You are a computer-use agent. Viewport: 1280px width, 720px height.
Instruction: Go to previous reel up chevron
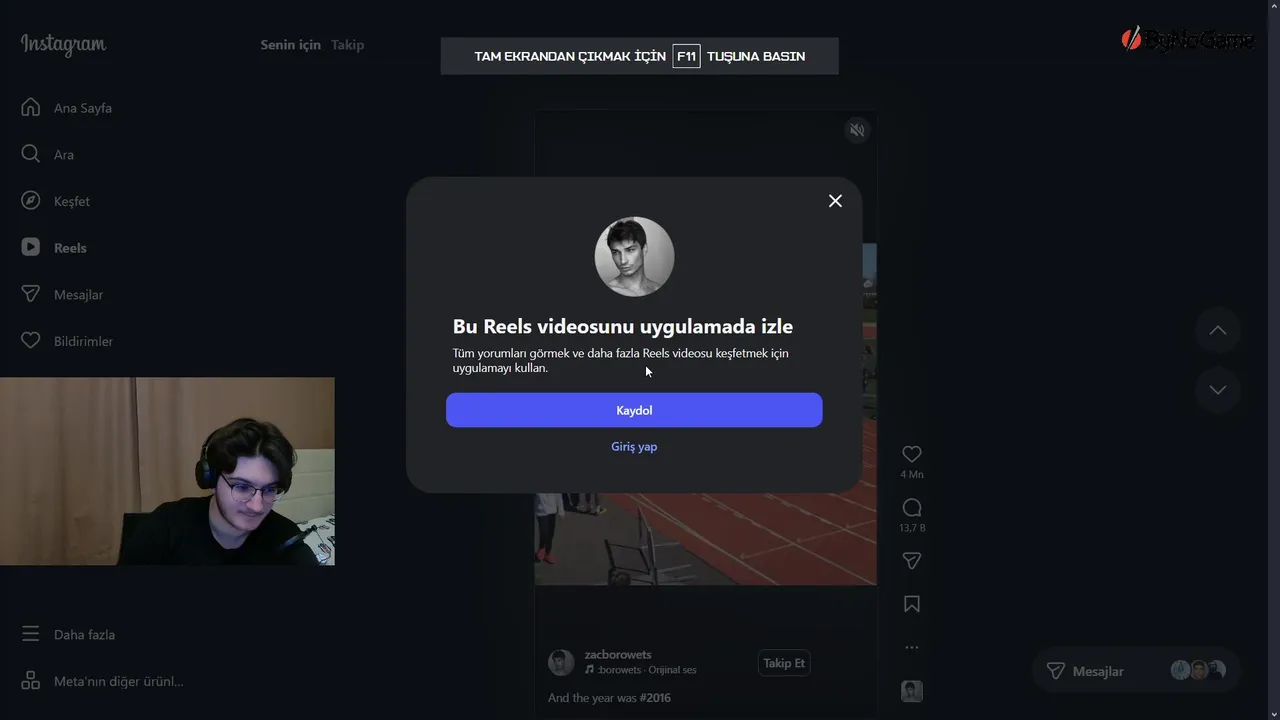pyautogui.click(x=1218, y=330)
